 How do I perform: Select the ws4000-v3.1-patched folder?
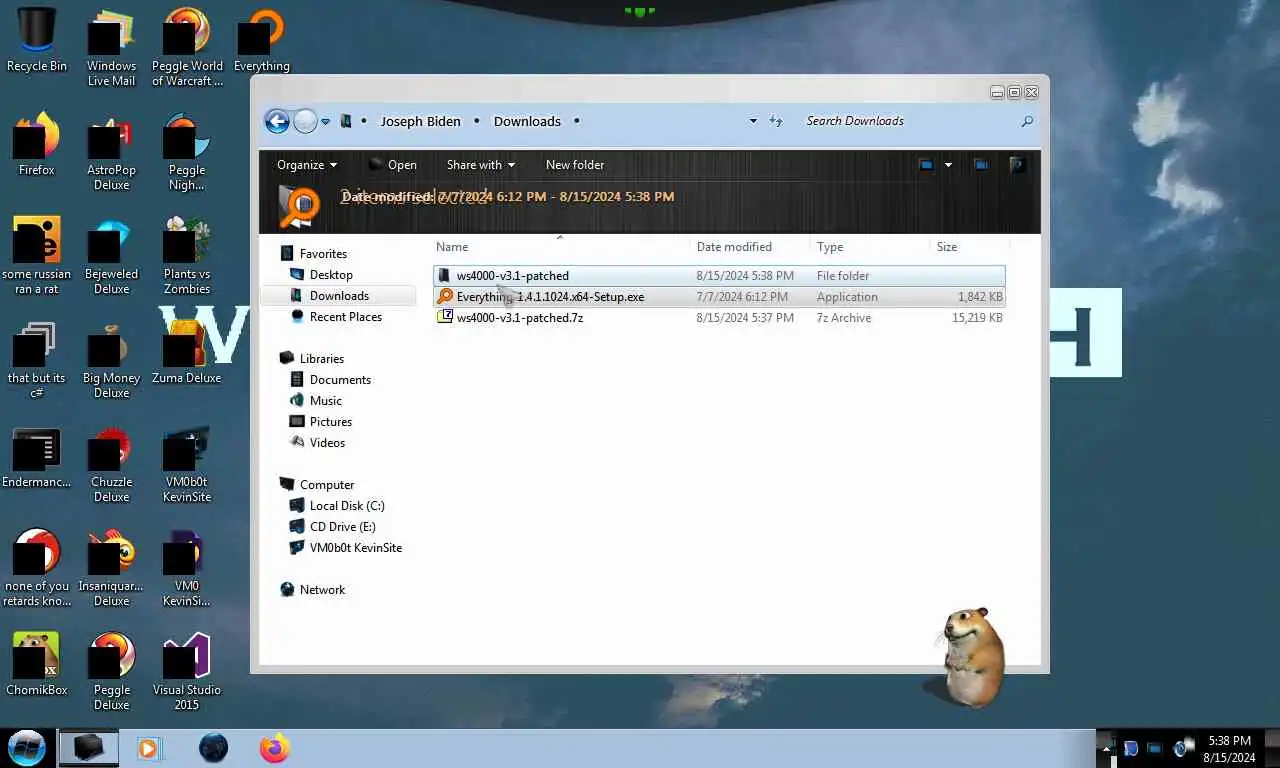tap(719, 276)
